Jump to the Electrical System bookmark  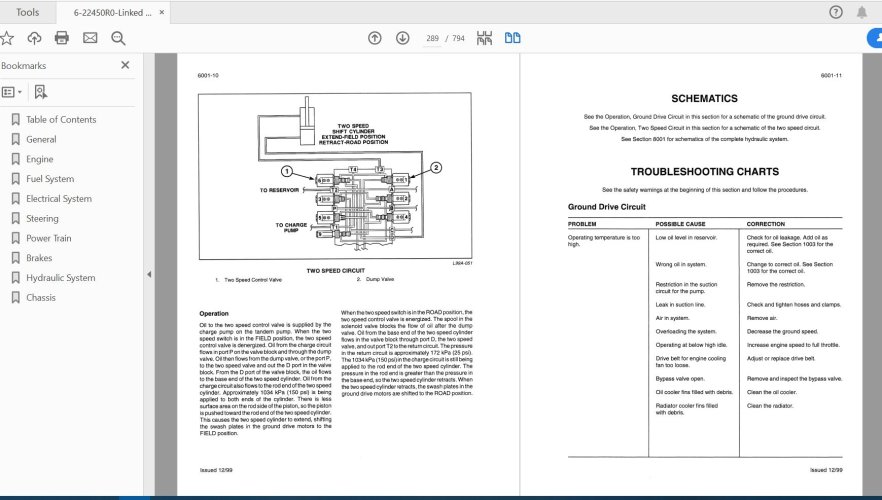58,199
